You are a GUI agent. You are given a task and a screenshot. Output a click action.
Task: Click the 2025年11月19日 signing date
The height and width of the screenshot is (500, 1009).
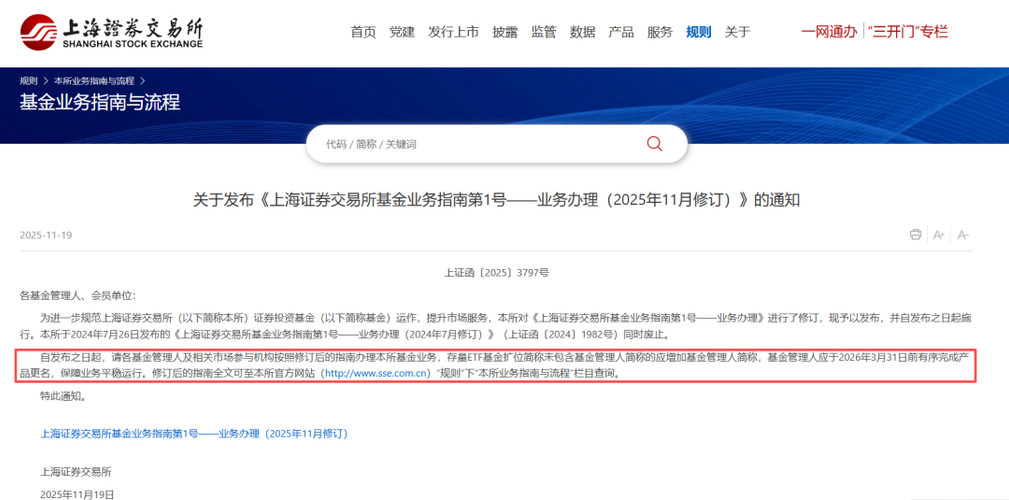tap(77, 494)
